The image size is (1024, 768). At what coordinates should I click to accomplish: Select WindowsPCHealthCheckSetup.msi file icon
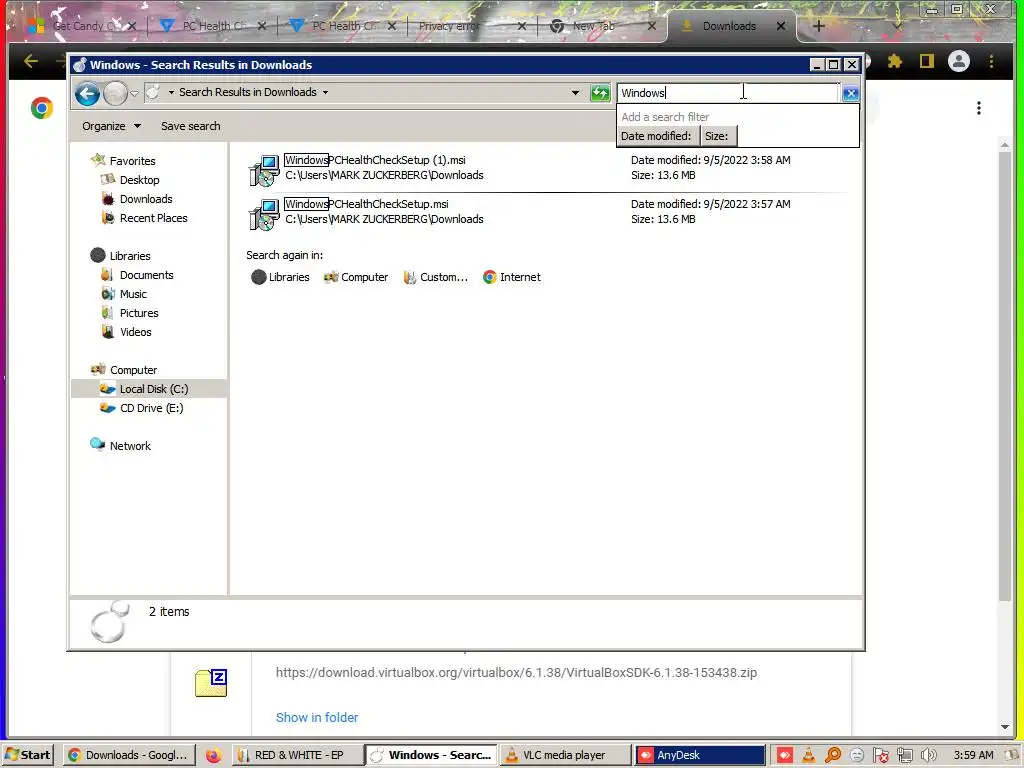(x=264, y=214)
